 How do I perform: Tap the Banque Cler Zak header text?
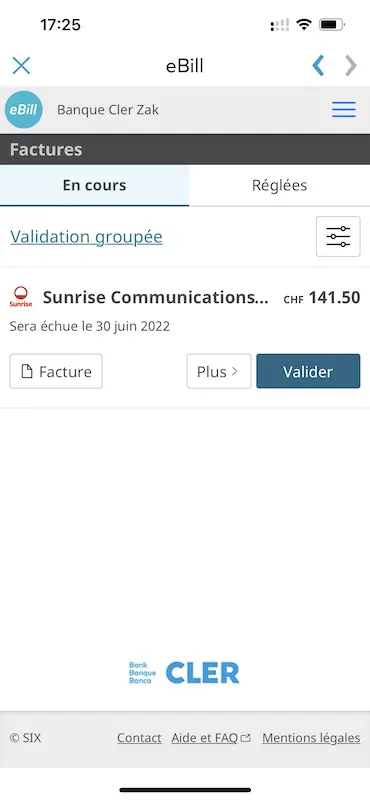point(108,110)
